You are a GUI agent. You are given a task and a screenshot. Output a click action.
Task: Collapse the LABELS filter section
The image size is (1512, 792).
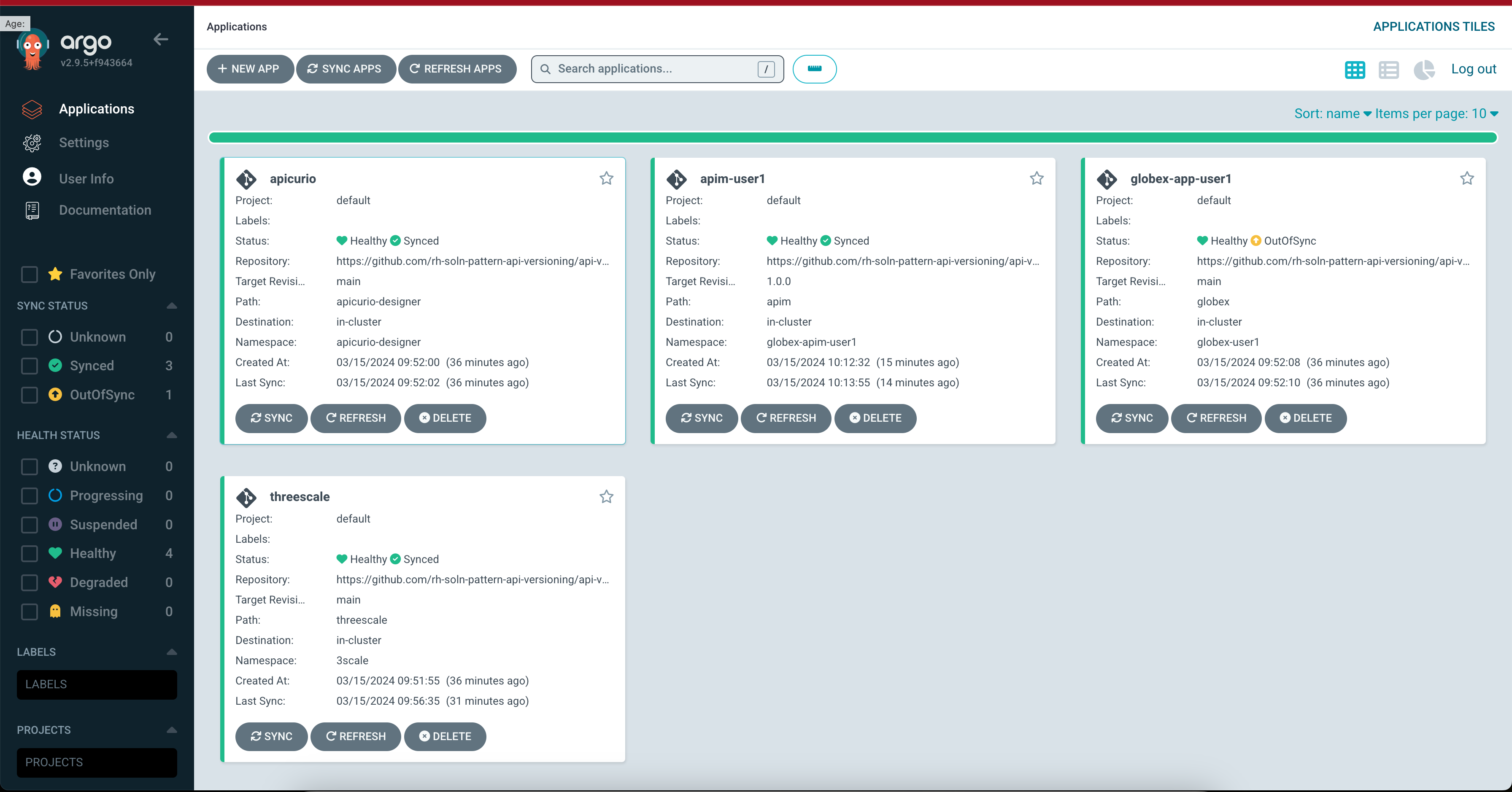pyautogui.click(x=171, y=652)
